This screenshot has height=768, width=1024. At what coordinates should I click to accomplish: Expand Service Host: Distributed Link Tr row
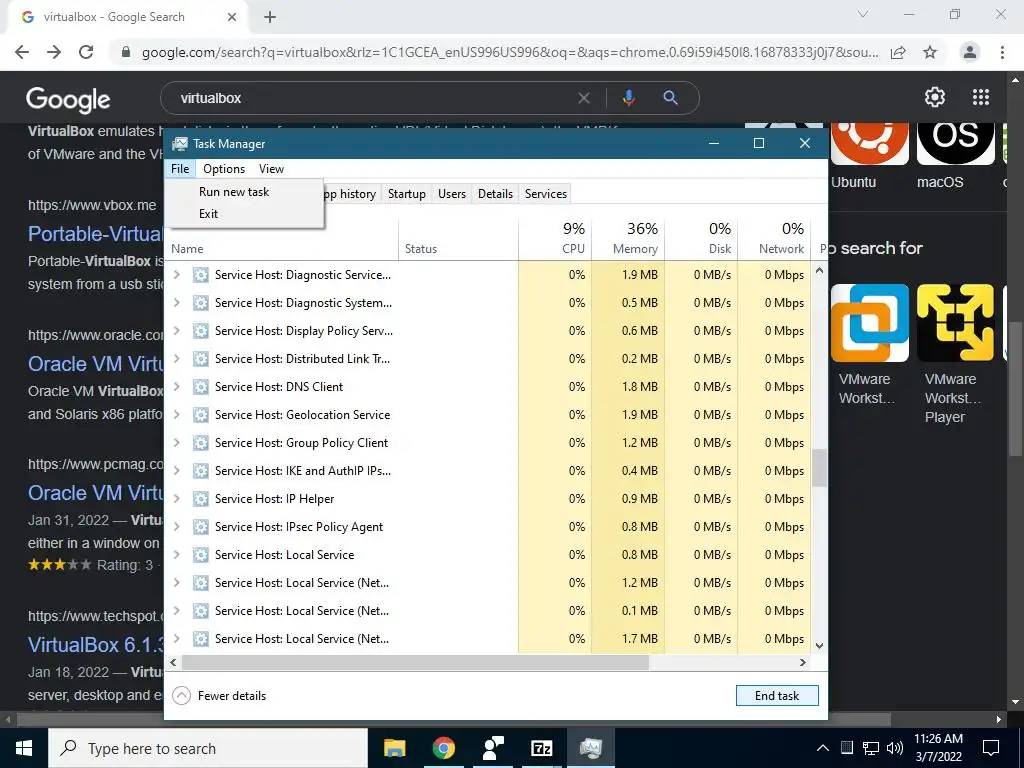point(176,359)
